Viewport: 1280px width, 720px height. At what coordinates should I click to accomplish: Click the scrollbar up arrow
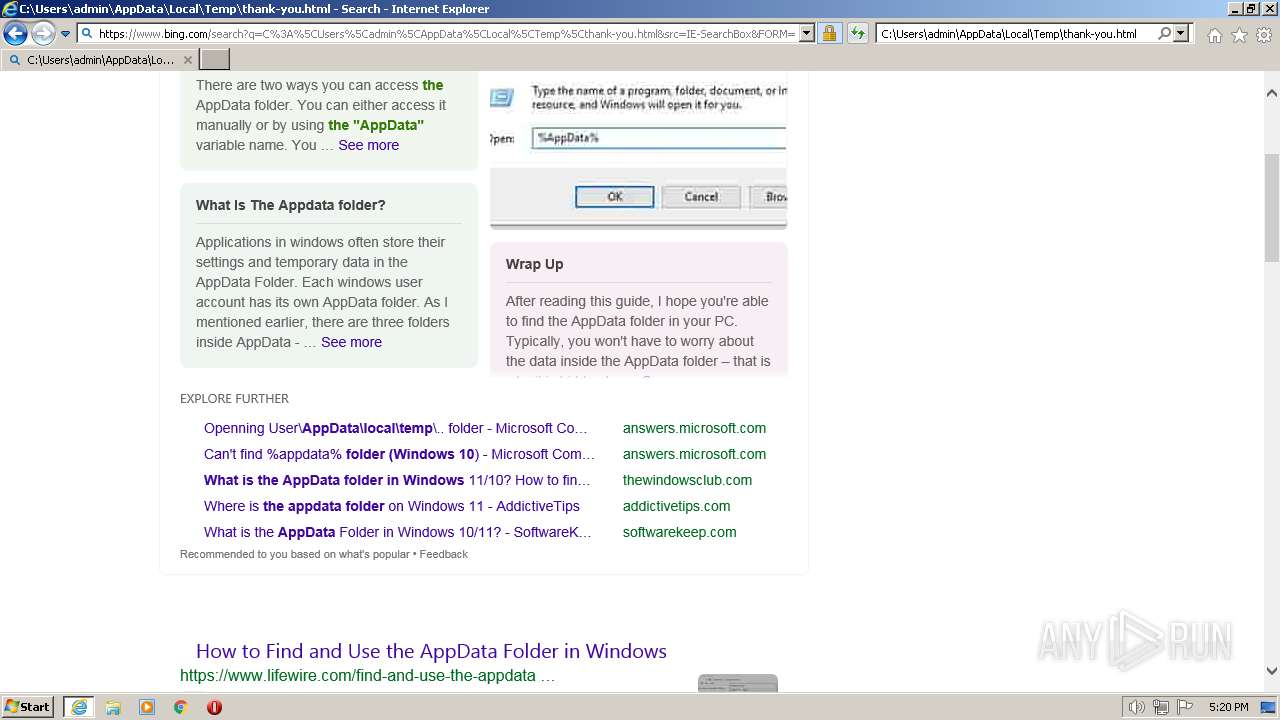point(1272,93)
